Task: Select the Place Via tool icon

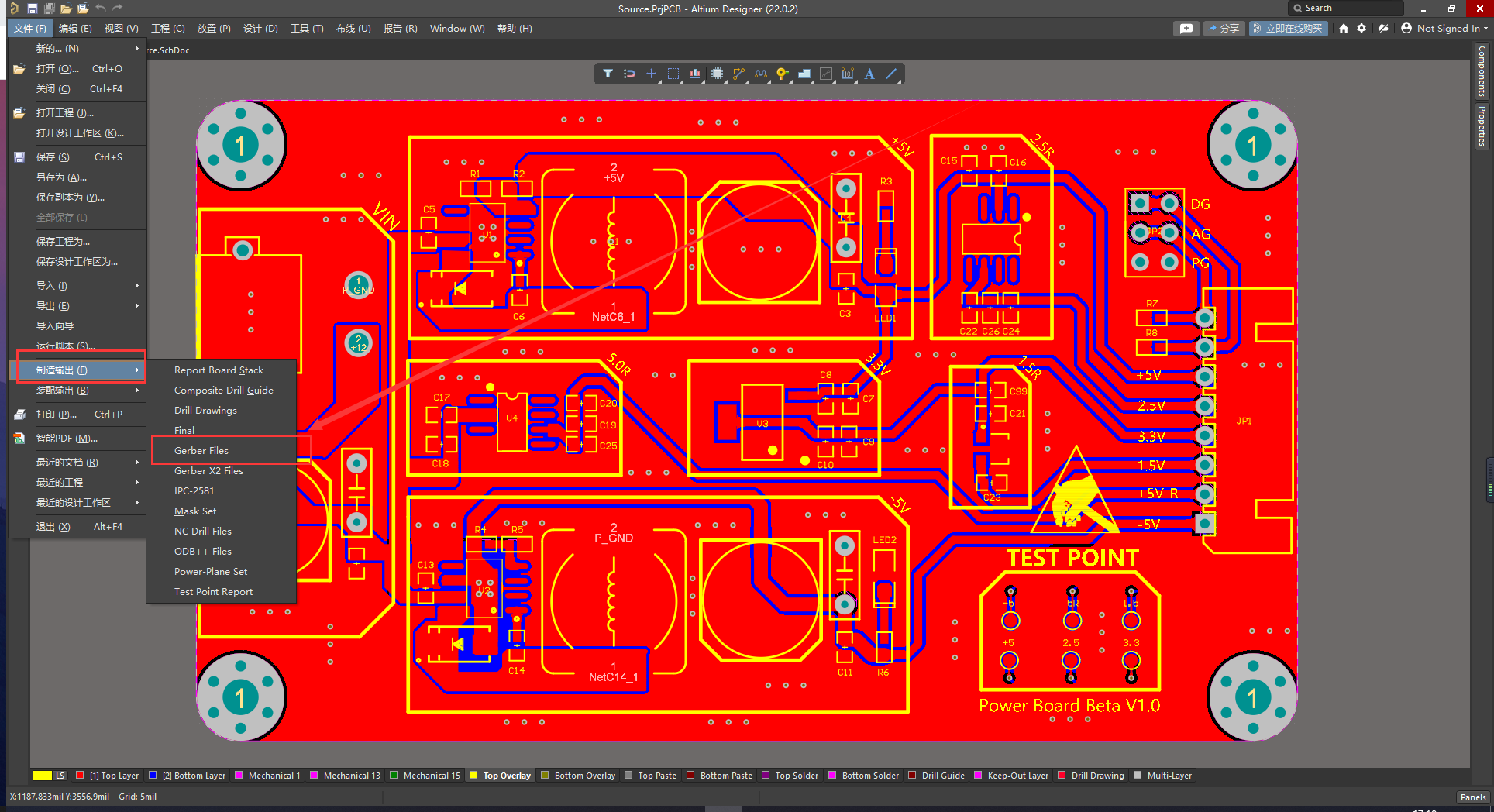Action: 782,74
